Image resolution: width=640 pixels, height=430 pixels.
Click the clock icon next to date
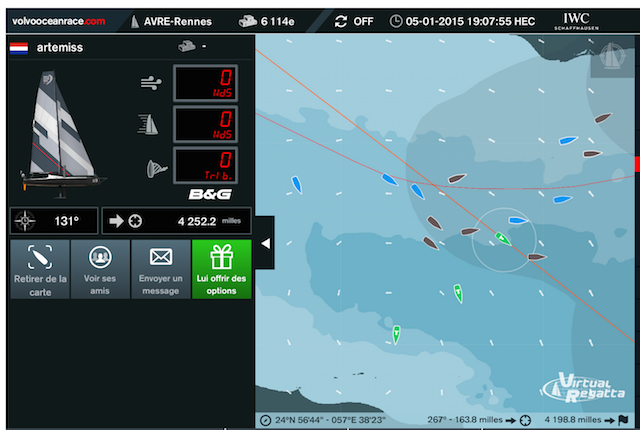pyautogui.click(x=397, y=20)
